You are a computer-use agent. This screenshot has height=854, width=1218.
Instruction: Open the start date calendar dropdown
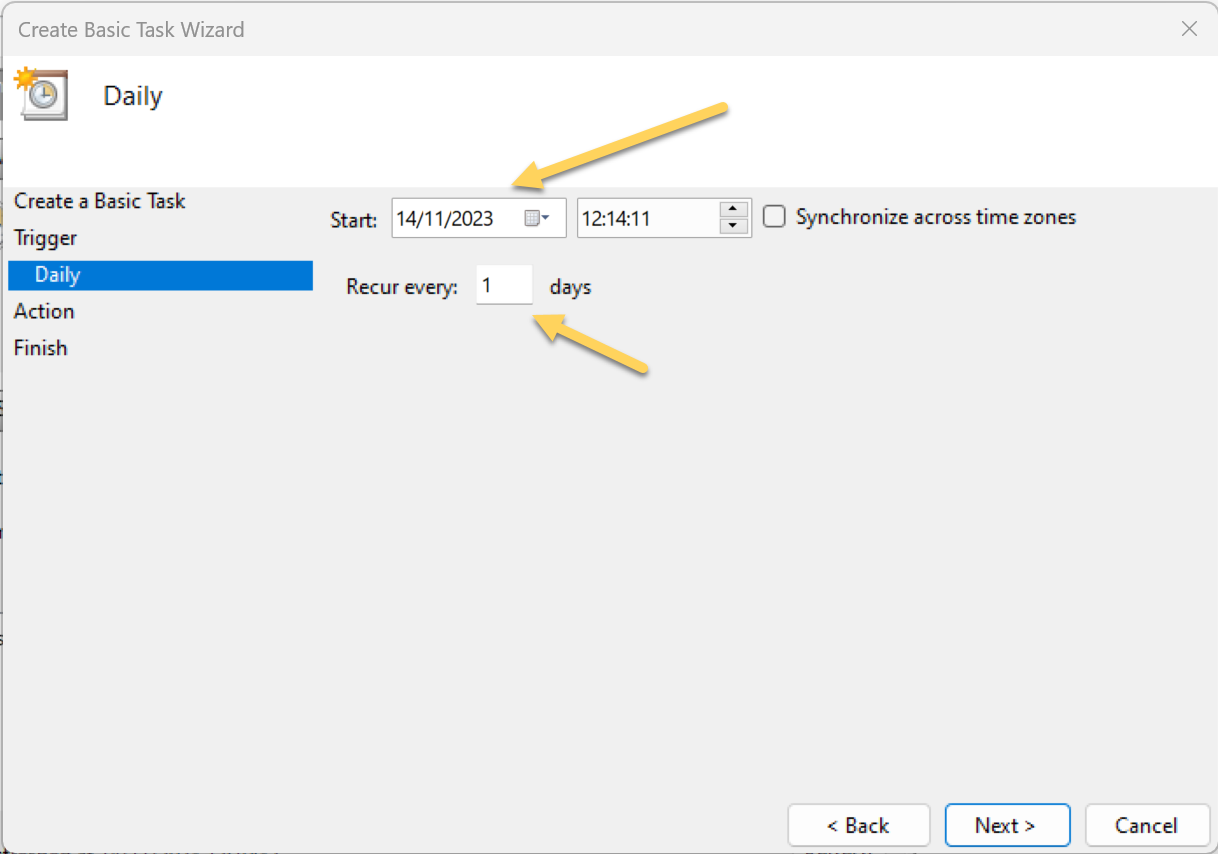pyautogui.click(x=538, y=218)
